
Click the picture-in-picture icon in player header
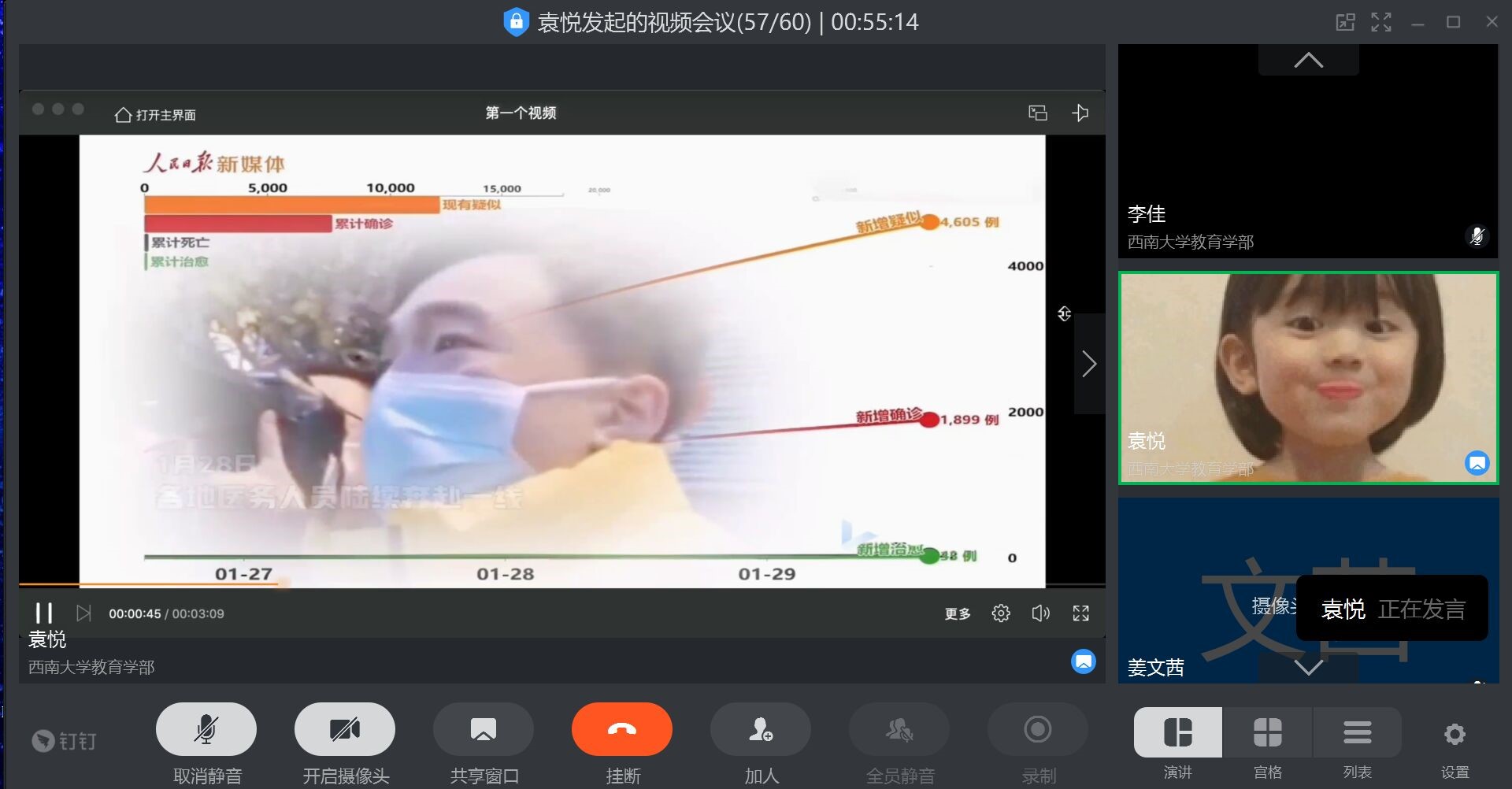pyautogui.click(x=1037, y=113)
